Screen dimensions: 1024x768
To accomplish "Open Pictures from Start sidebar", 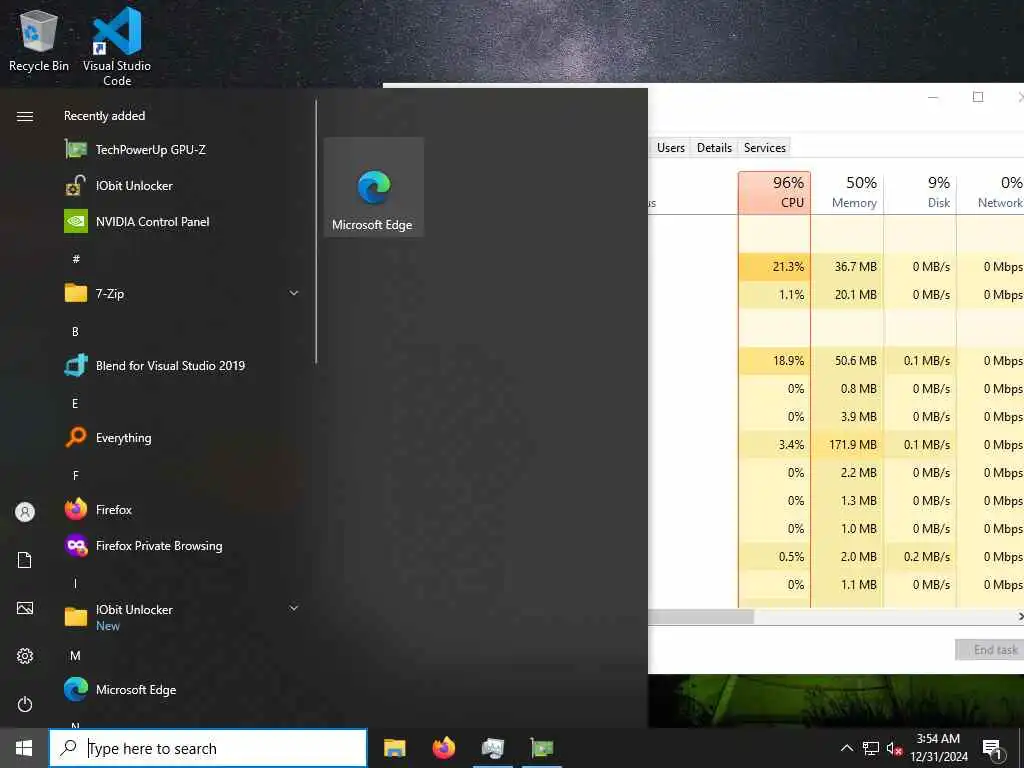I will [x=25, y=608].
